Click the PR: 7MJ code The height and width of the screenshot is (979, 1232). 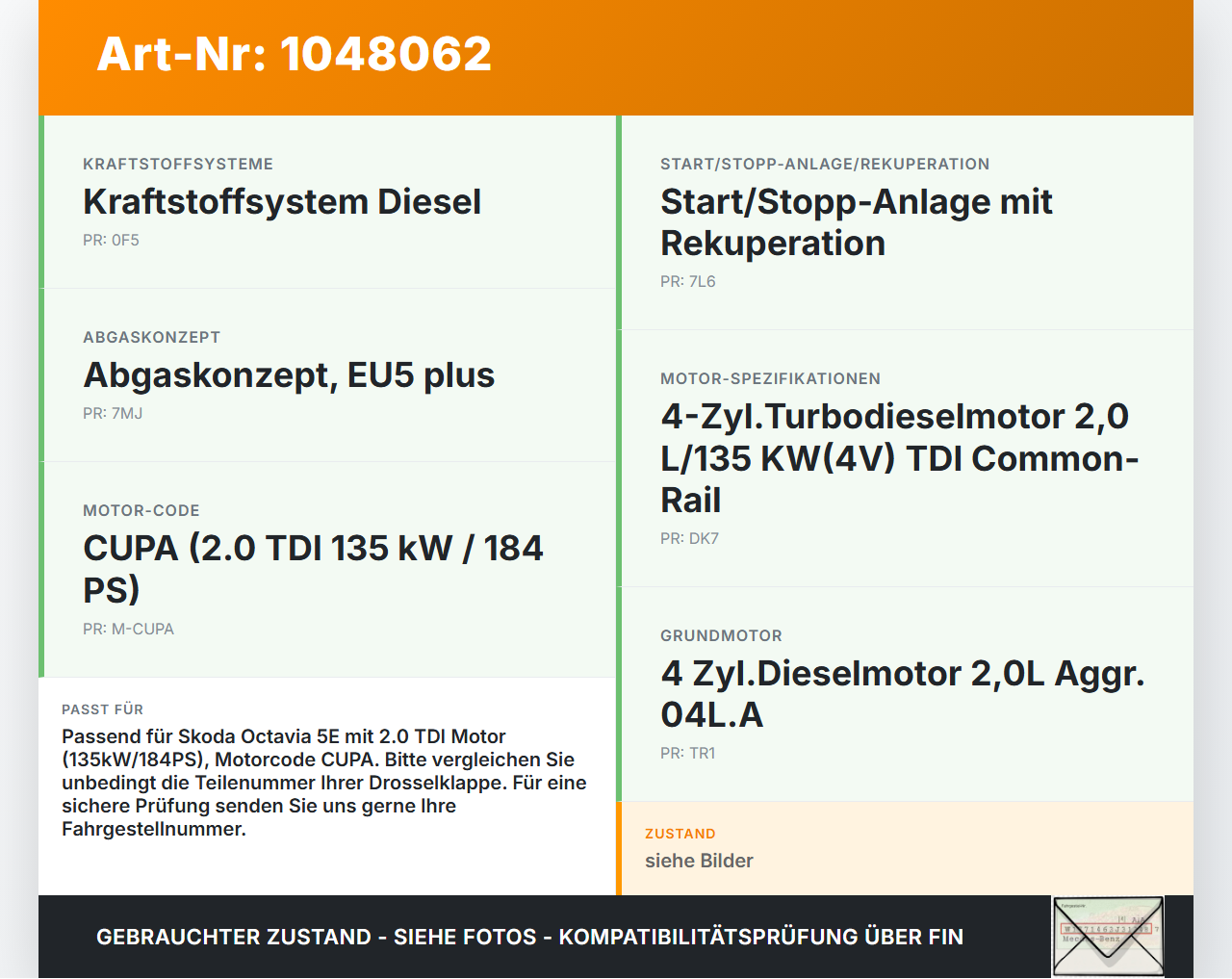(113, 414)
